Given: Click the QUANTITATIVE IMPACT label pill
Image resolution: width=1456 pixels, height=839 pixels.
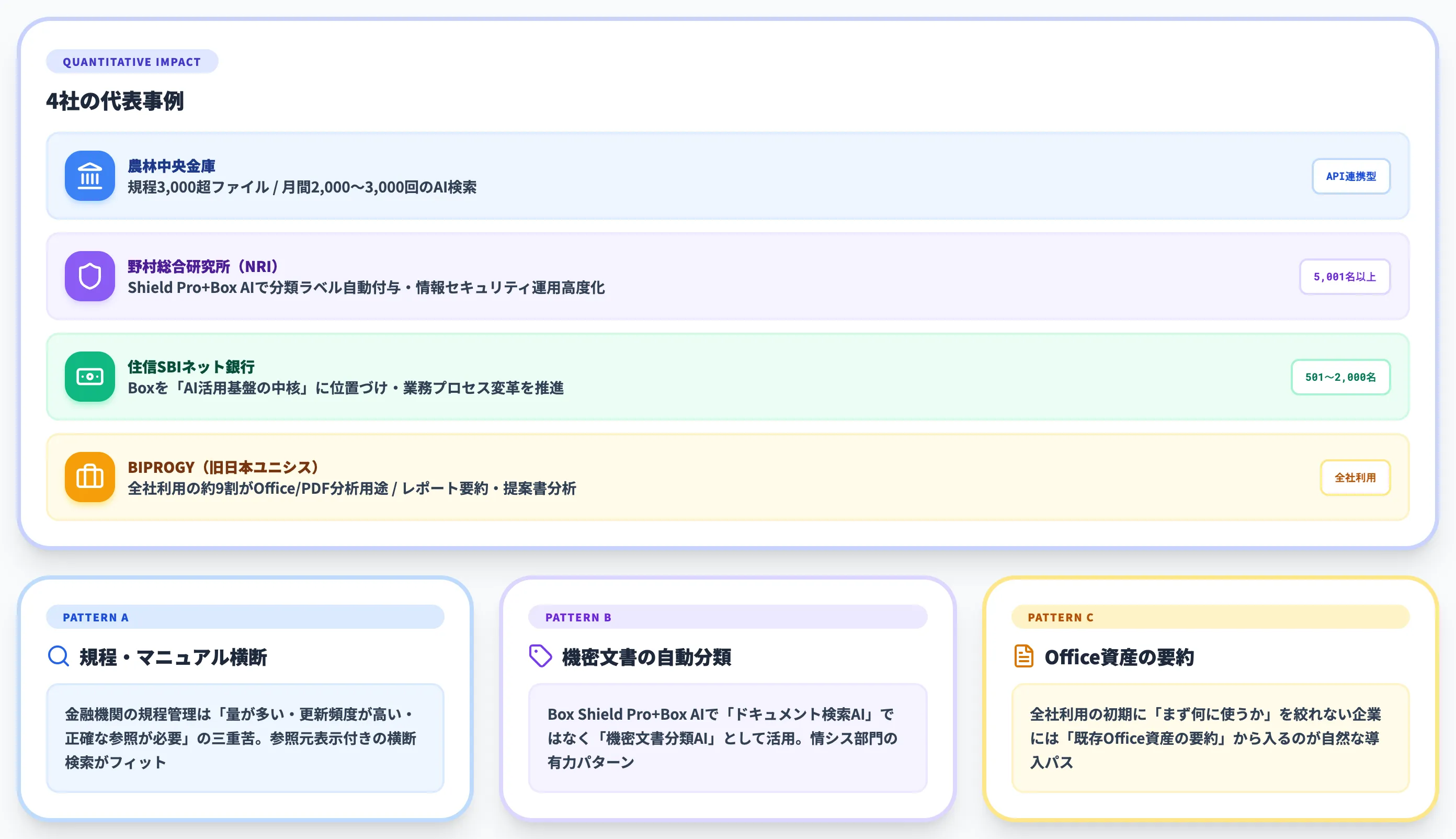Looking at the screenshot, I should [132, 62].
